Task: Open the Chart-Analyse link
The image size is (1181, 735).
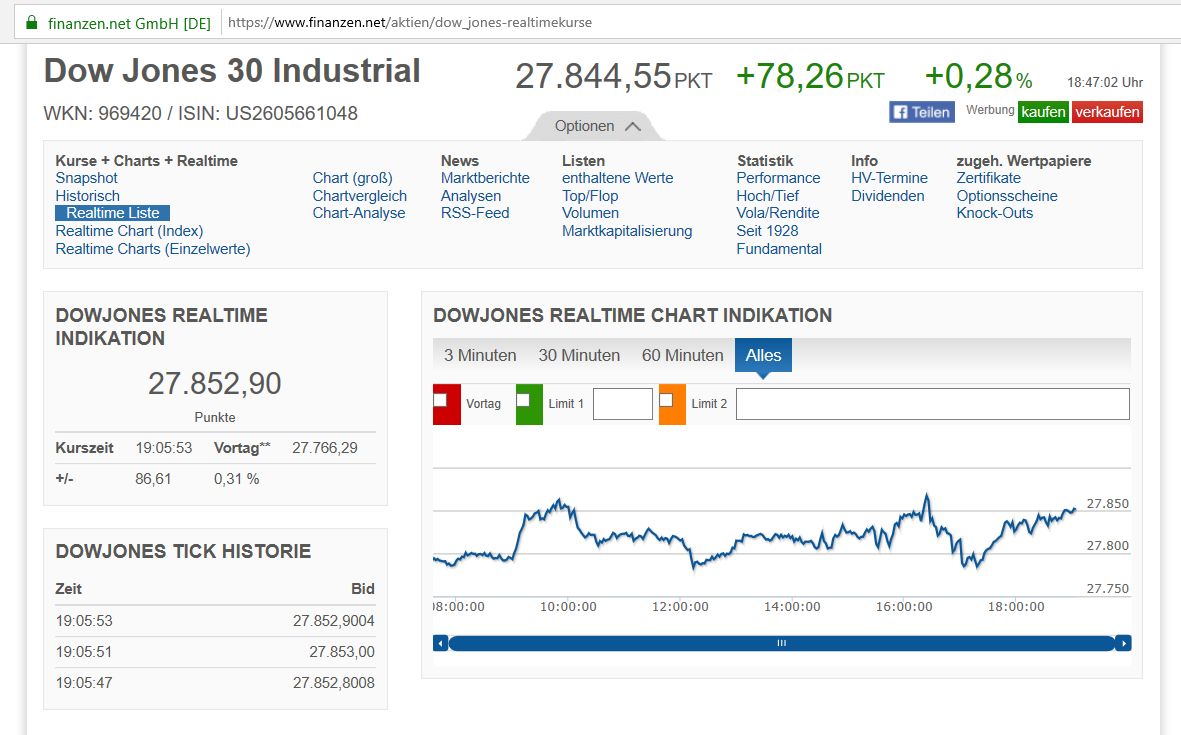Action: pyautogui.click(x=359, y=213)
